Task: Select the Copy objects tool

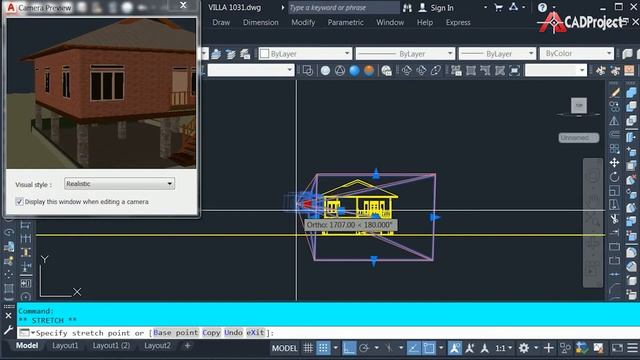Action: (x=615, y=107)
